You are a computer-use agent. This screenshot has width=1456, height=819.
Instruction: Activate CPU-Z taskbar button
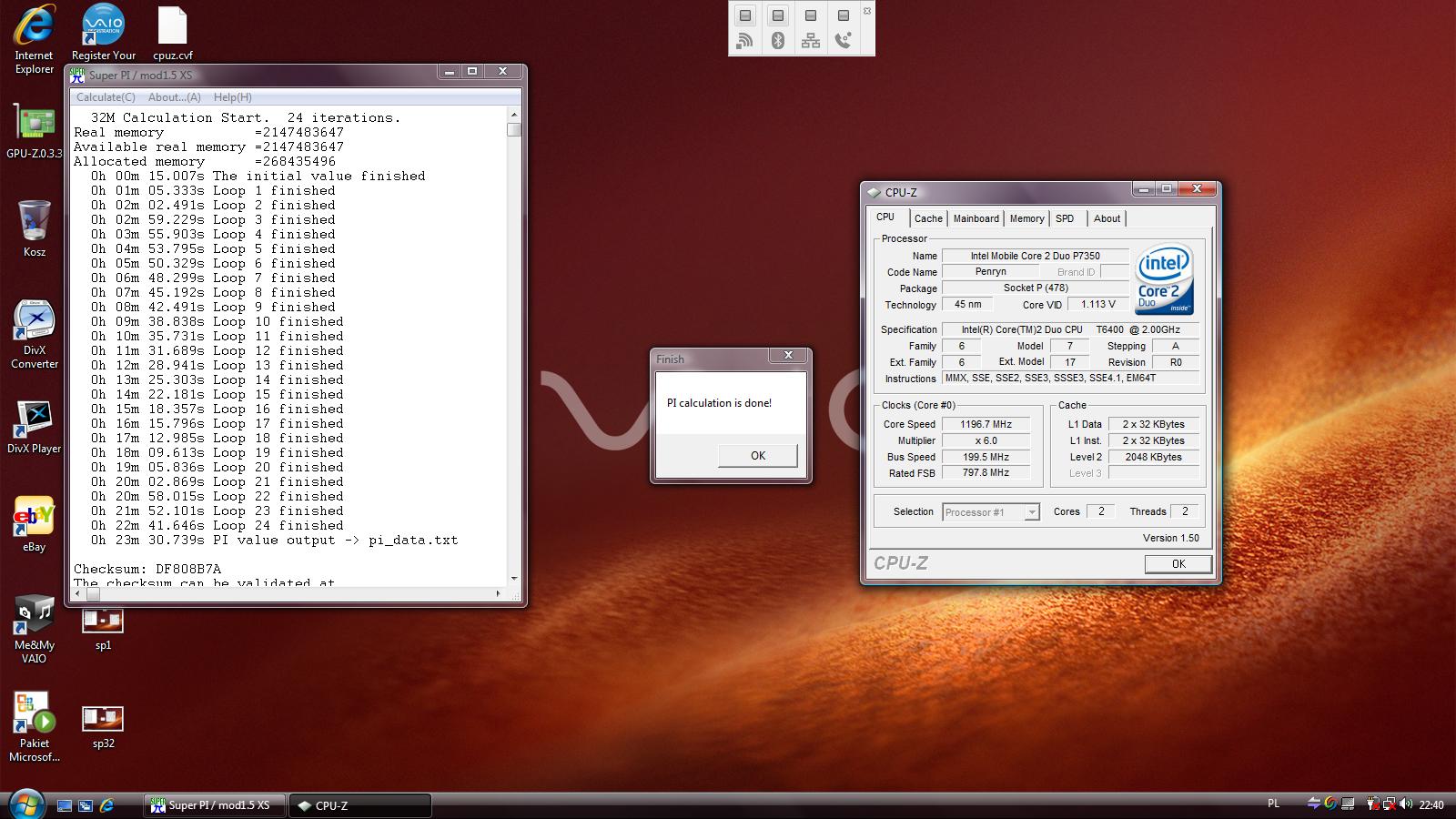click(360, 805)
